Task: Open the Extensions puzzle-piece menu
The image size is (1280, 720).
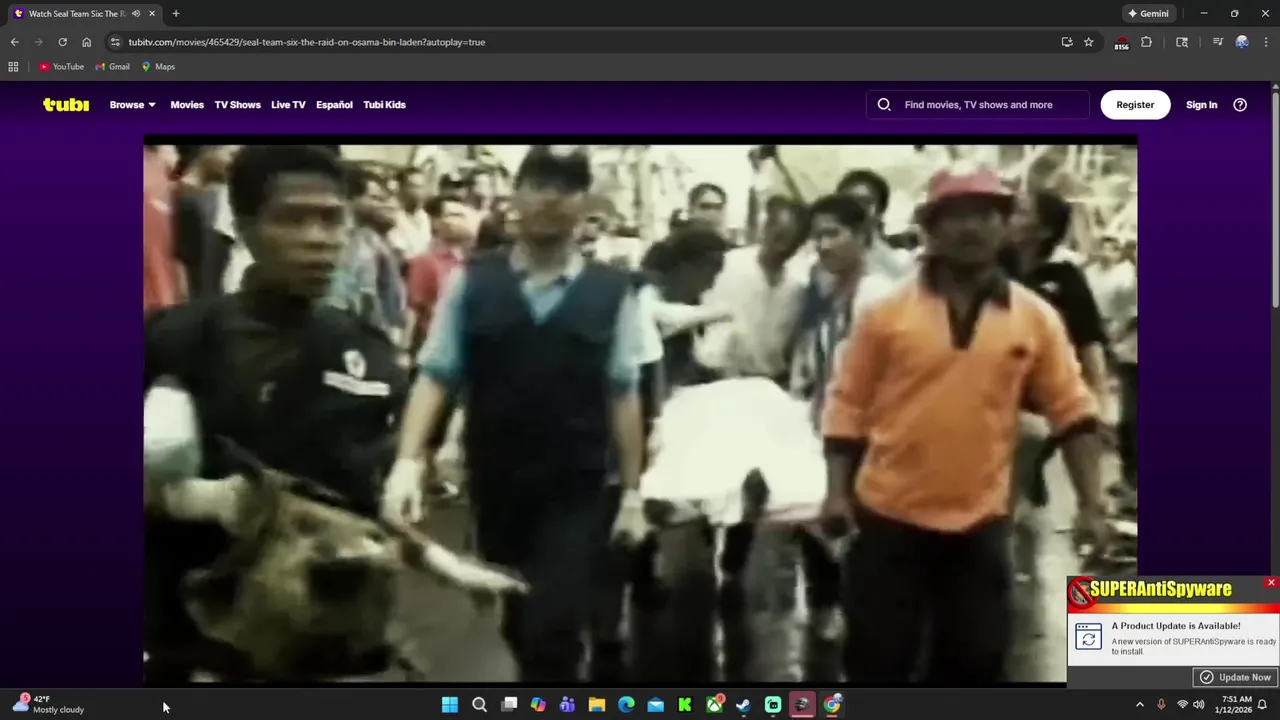Action: [1146, 42]
